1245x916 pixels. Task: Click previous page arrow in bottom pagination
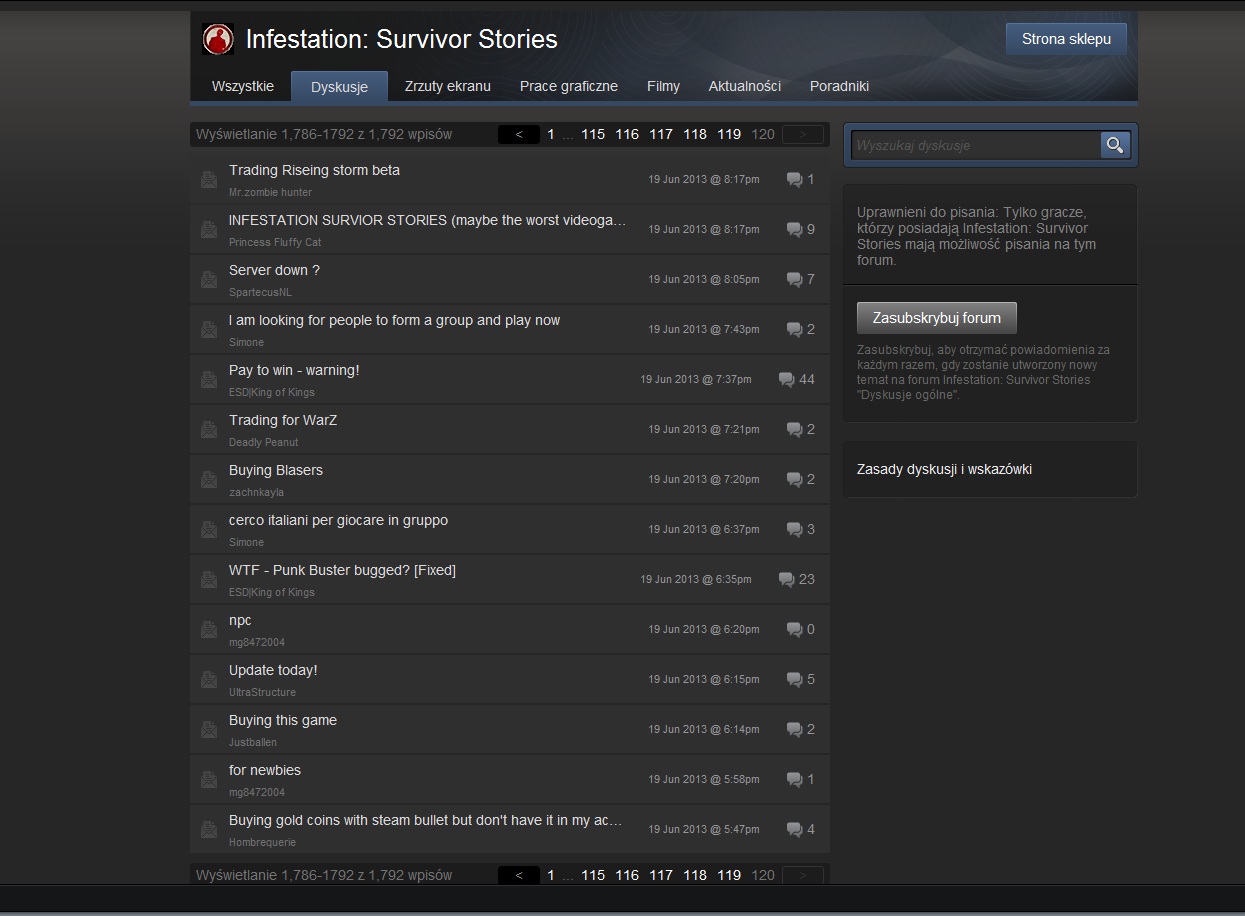point(519,875)
